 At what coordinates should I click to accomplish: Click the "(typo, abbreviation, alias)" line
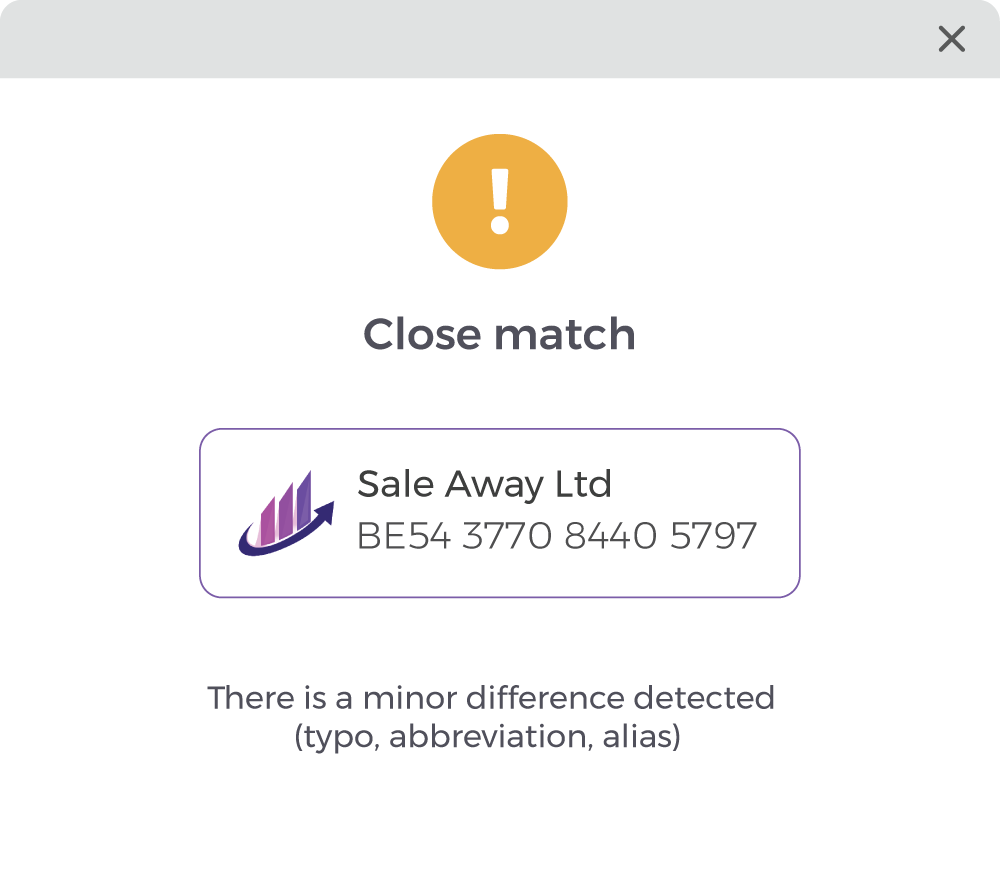point(487,737)
